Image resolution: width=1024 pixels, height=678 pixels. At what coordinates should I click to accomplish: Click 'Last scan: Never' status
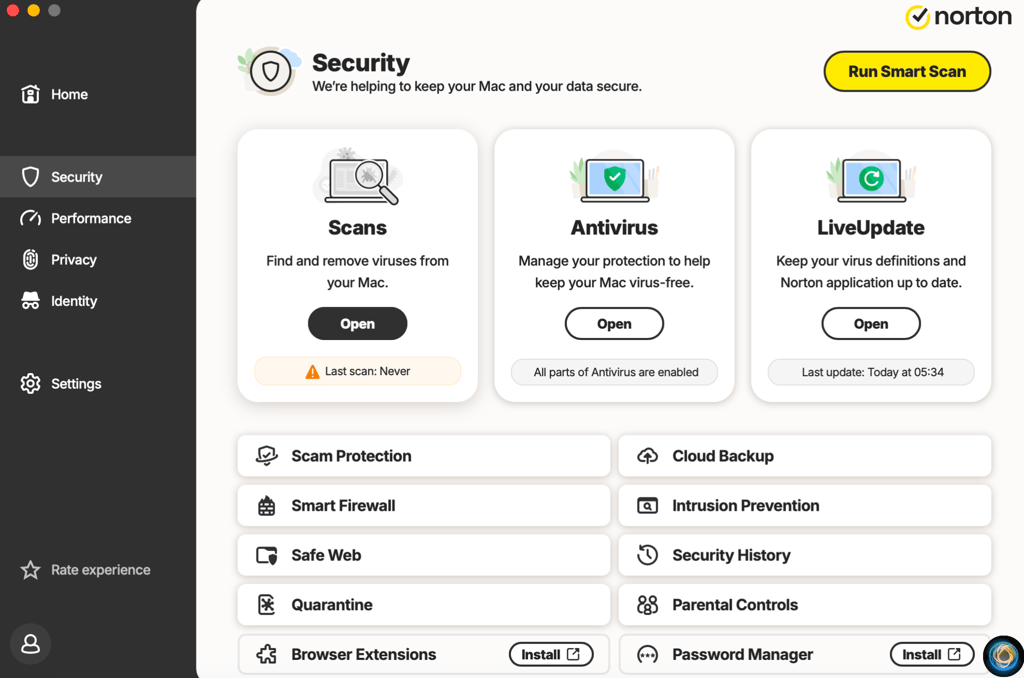pos(358,372)
